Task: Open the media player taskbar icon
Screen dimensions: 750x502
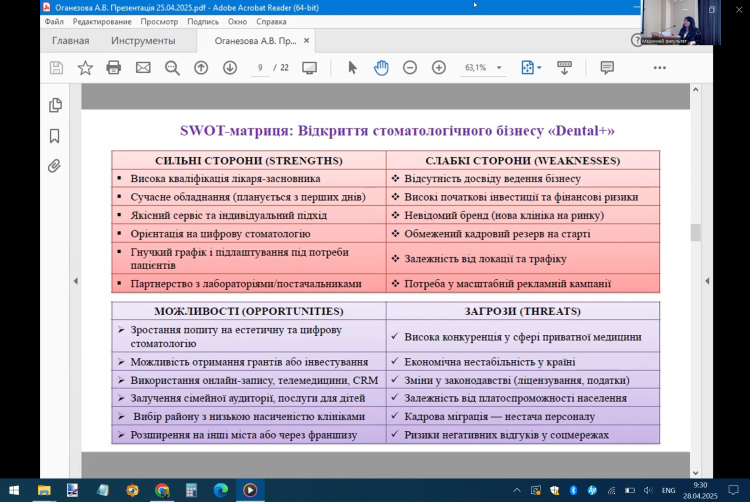Action: (250, 491)
